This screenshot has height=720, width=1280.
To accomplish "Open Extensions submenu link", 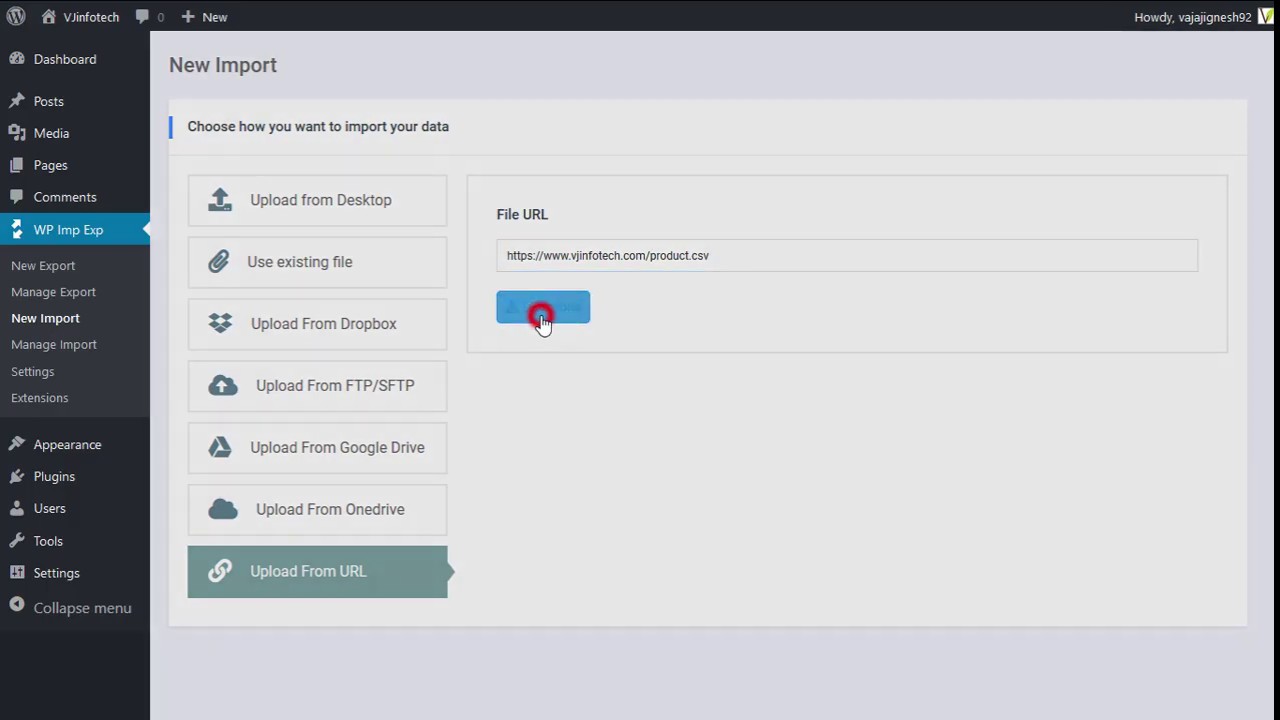I will (39, 398).
